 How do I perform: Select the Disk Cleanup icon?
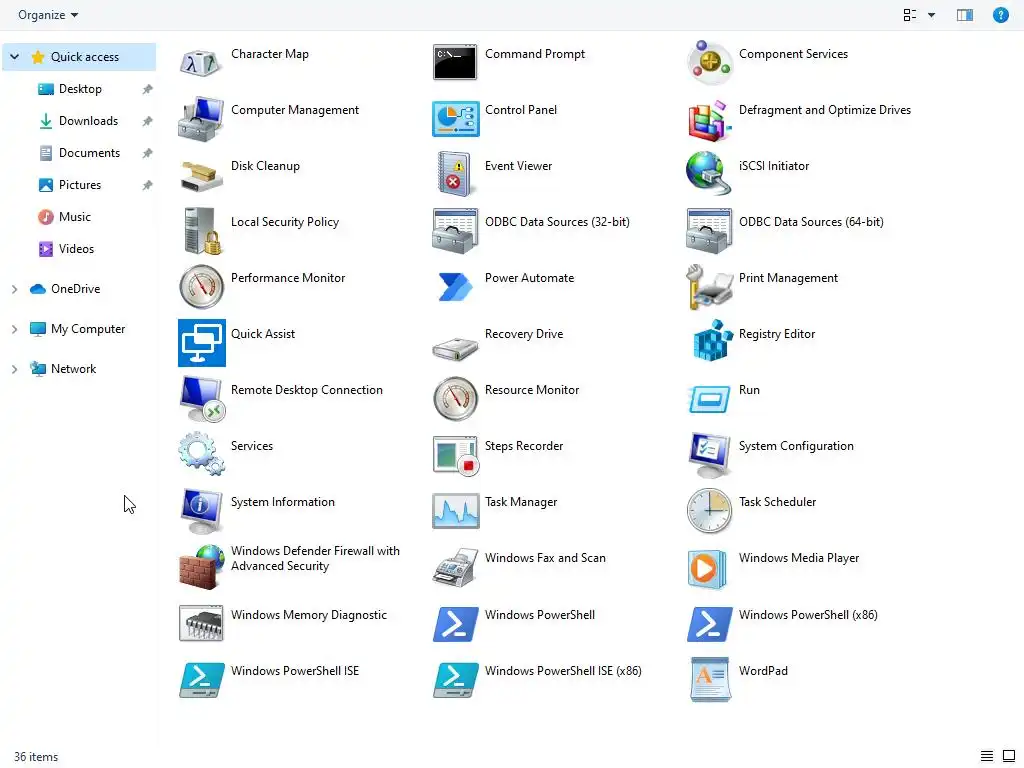tap(201, 176)
